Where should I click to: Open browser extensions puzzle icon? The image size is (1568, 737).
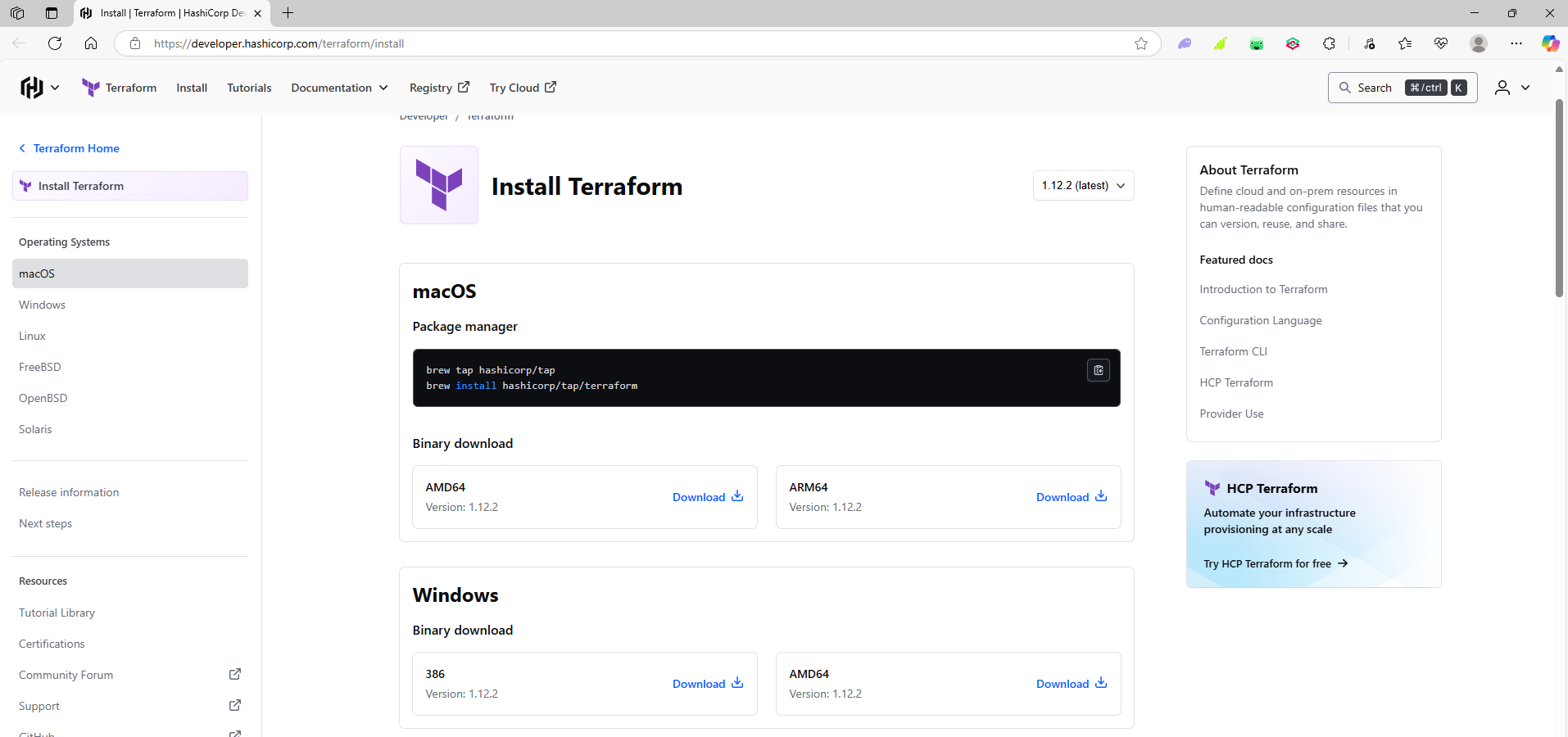click(1329, 43)
